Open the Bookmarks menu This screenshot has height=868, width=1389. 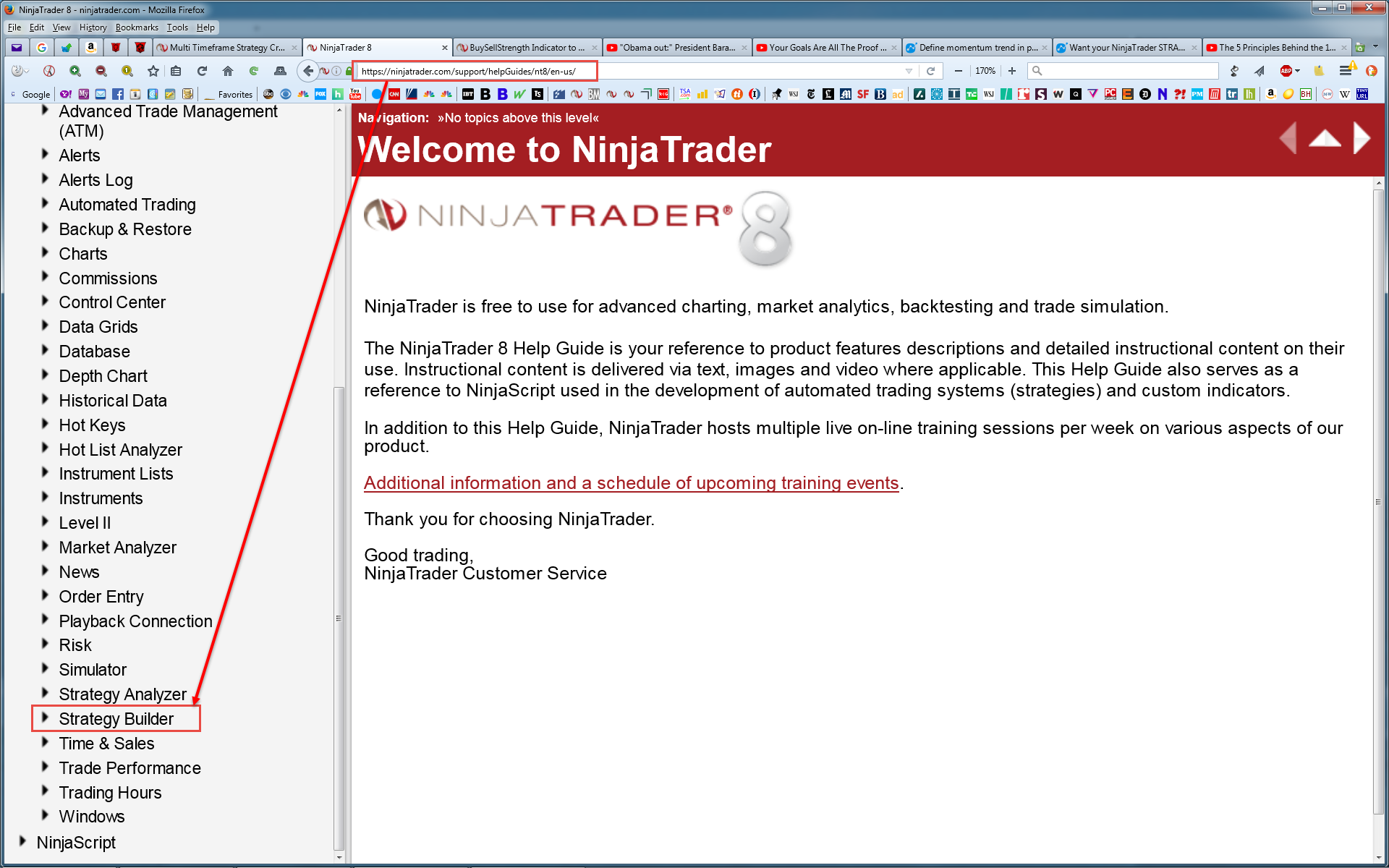136,27
